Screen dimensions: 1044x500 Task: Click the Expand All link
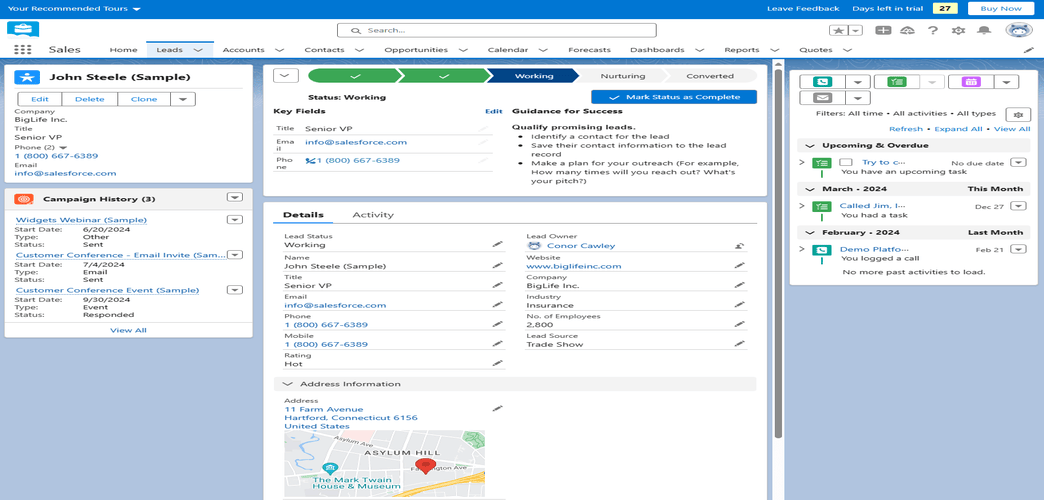pos(958,129)
